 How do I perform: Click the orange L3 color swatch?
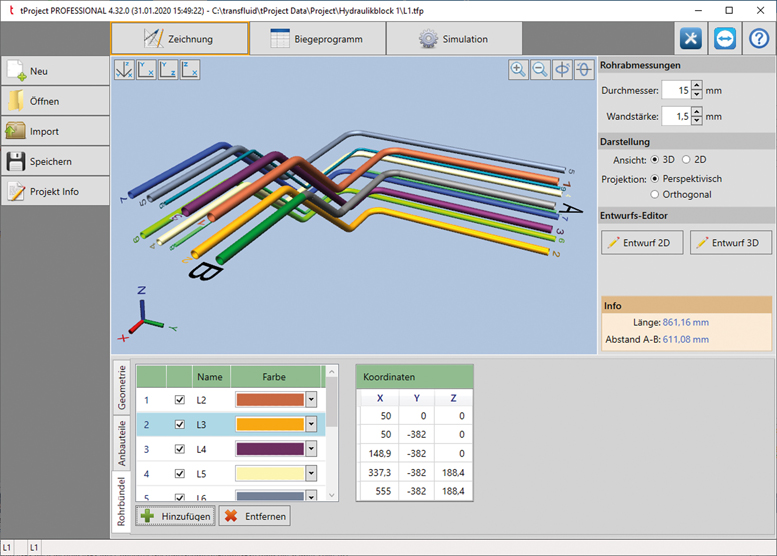click(270, 424)
